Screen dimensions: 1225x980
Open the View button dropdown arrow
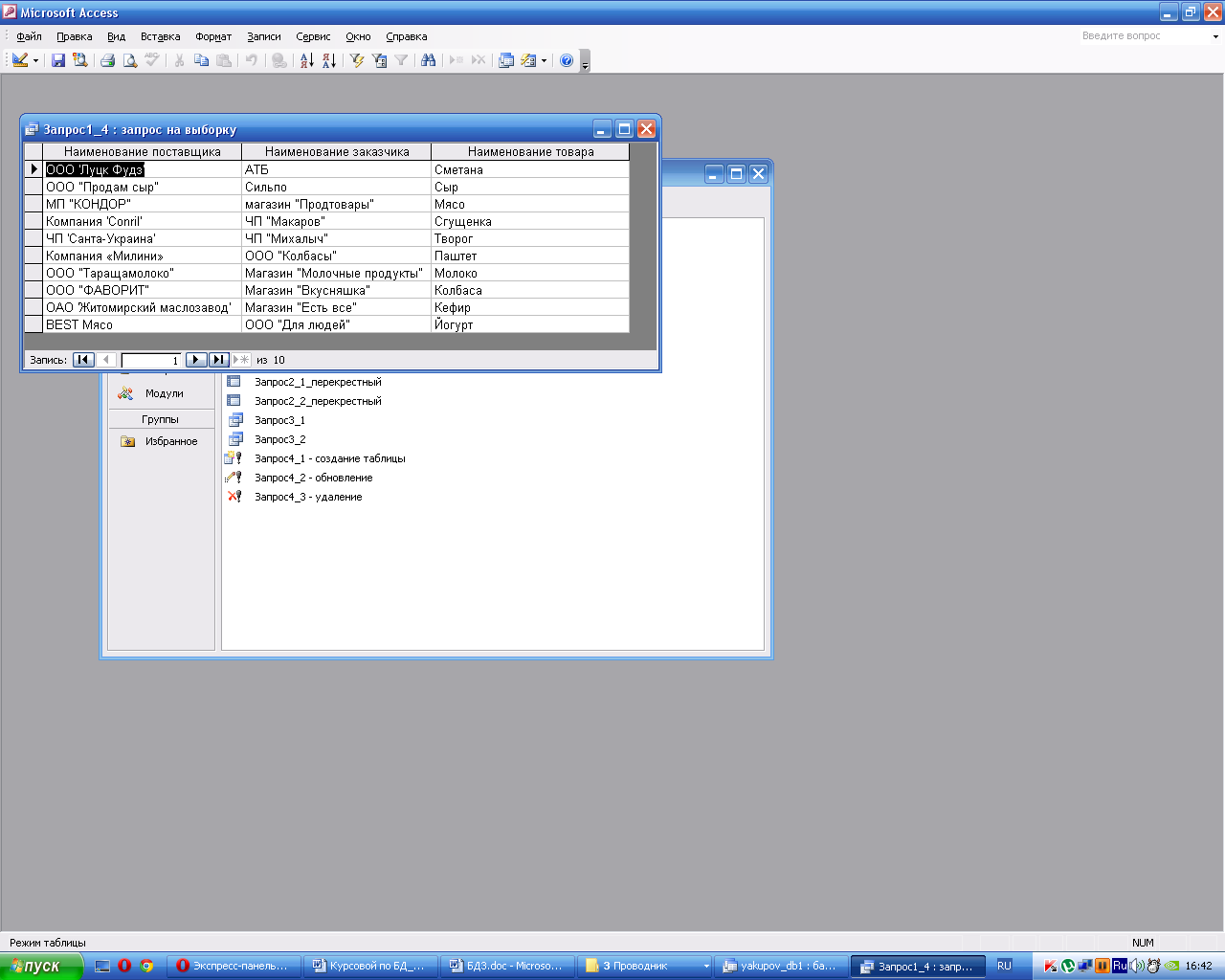(x=36, y=60)
